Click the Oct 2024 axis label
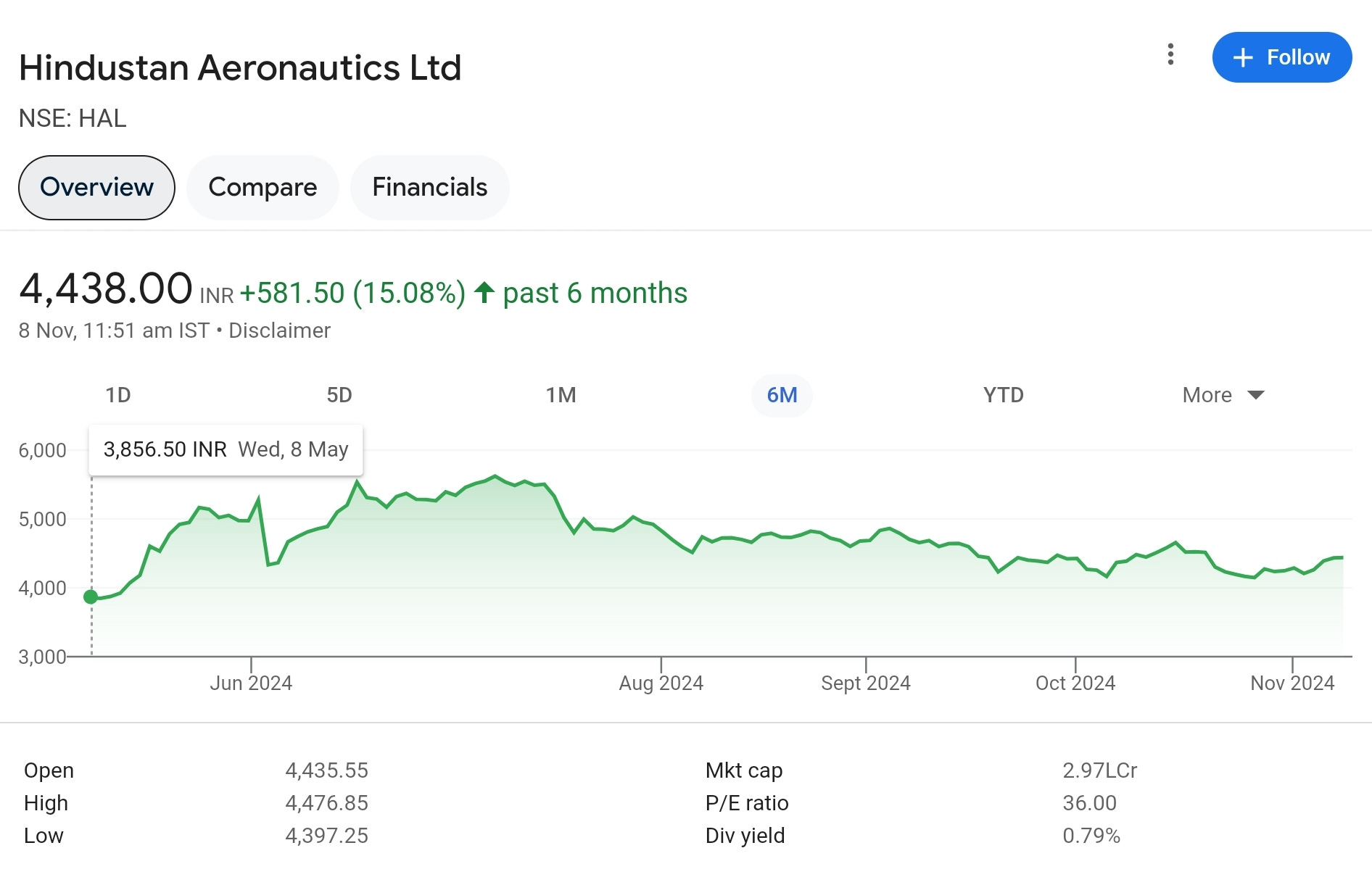 (x=1075, y=683)
